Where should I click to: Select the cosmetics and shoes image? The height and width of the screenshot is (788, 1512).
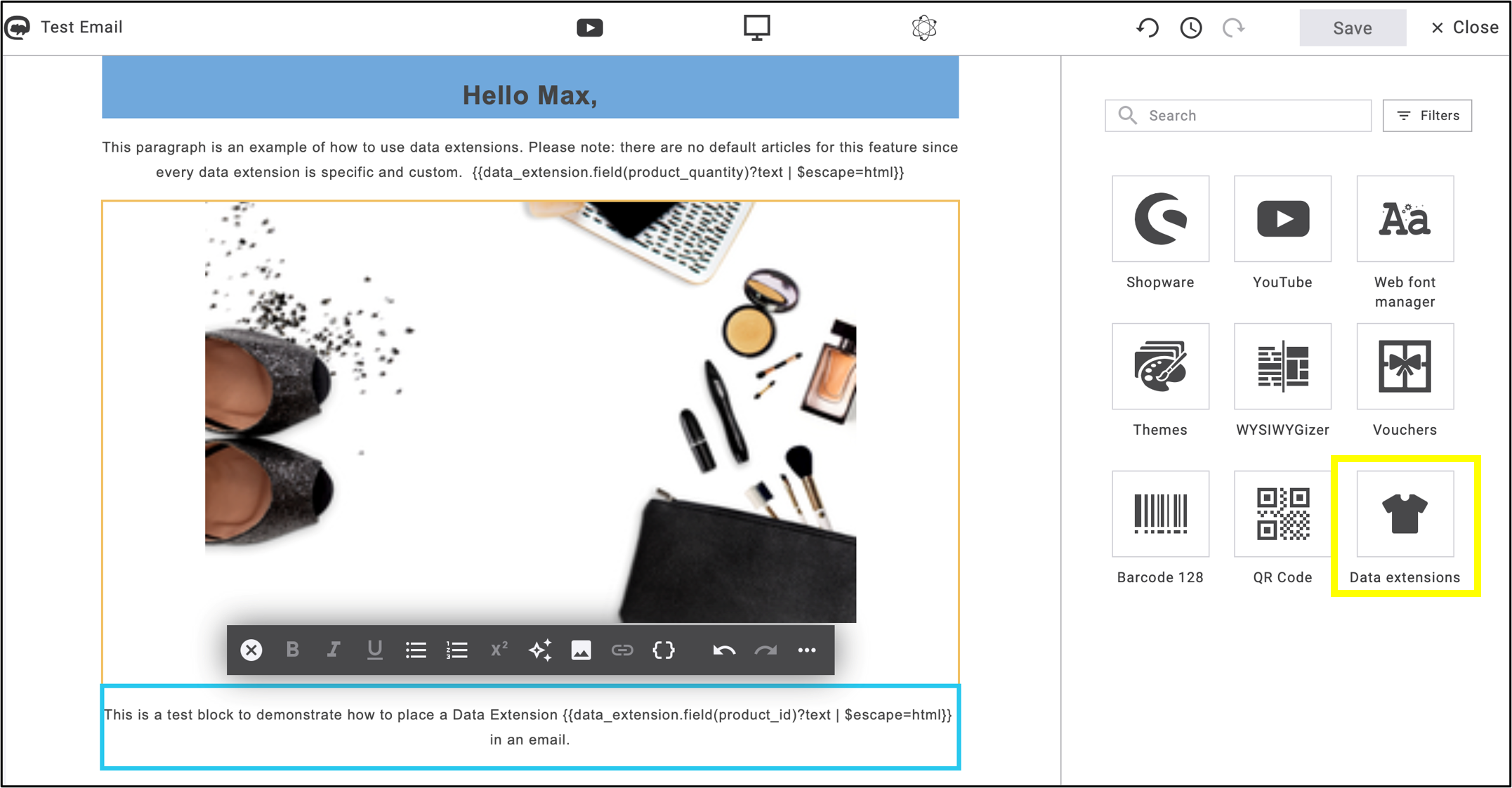click(530, 412)
